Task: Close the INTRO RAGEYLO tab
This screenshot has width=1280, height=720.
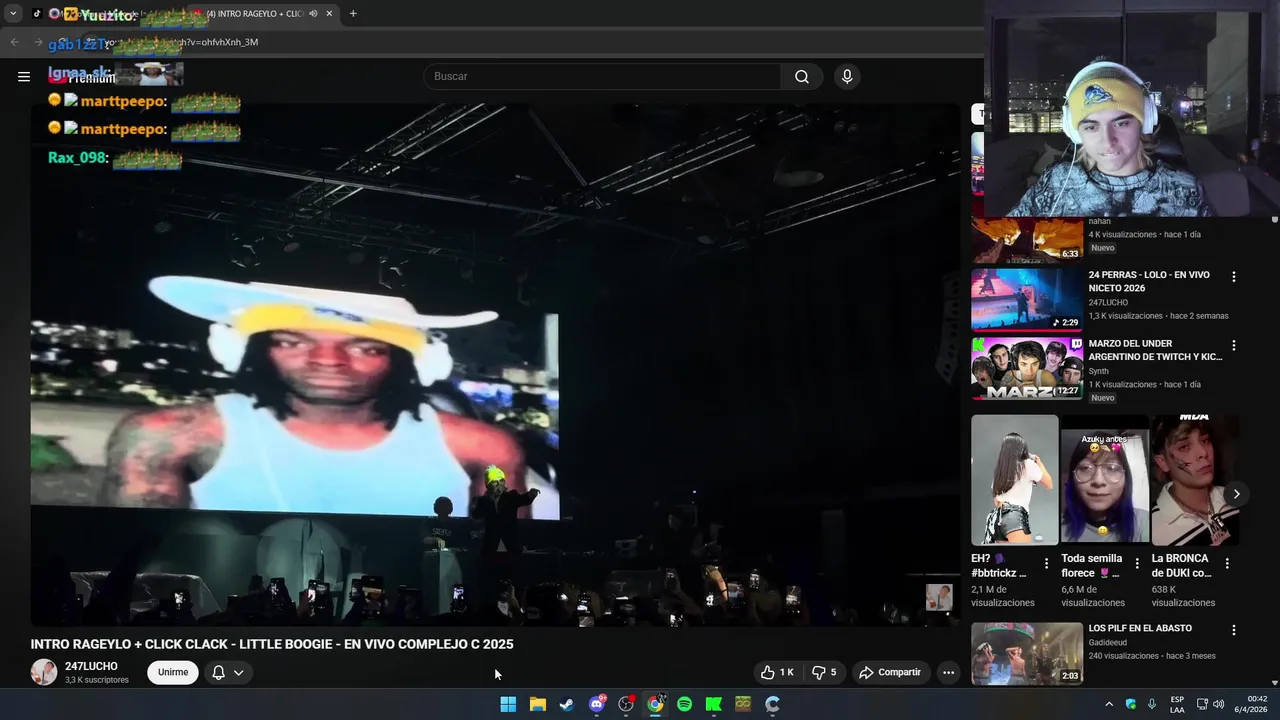Action: 329,14
